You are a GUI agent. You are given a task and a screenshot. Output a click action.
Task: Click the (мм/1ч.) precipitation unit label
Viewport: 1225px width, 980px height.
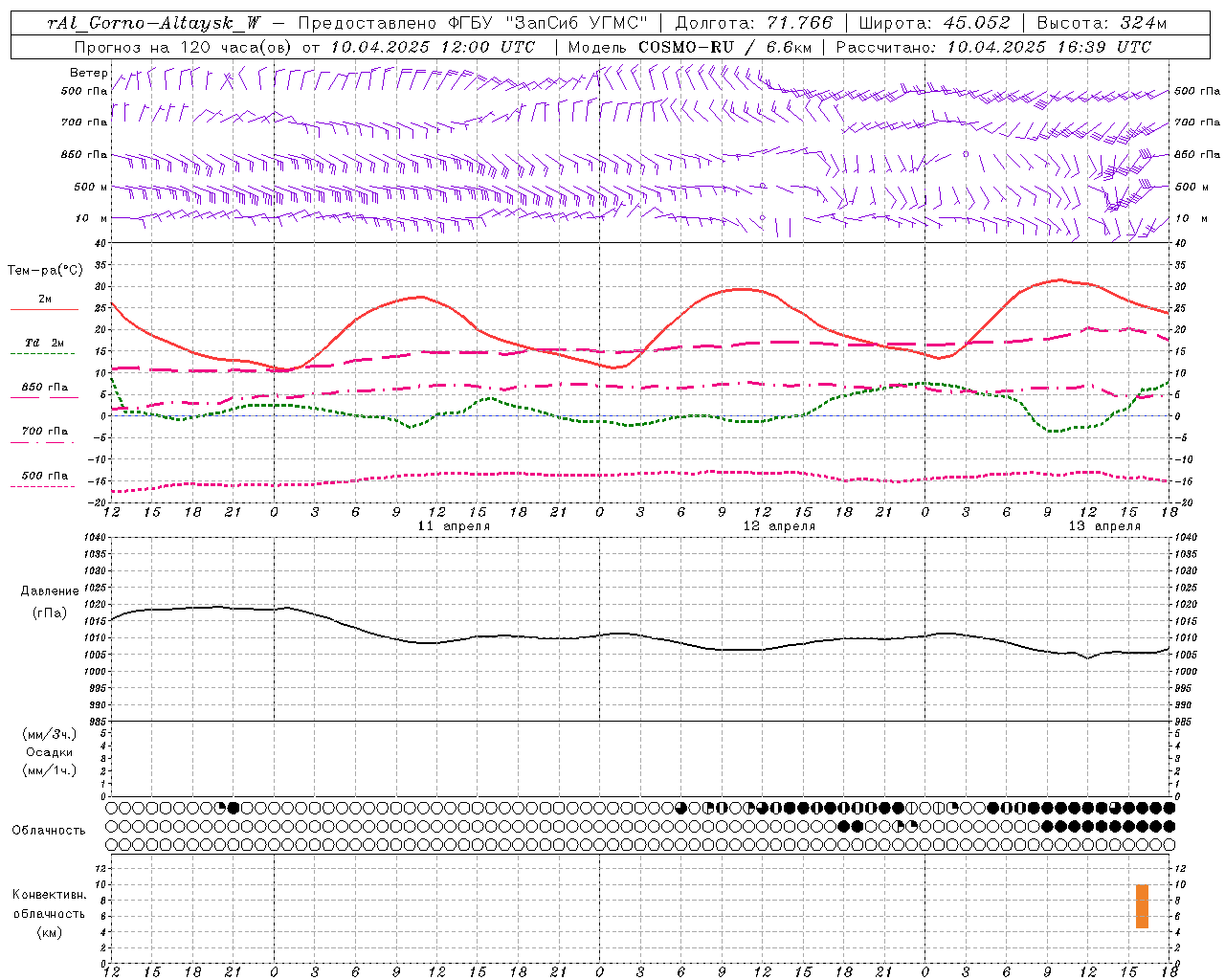pos(50,770)
